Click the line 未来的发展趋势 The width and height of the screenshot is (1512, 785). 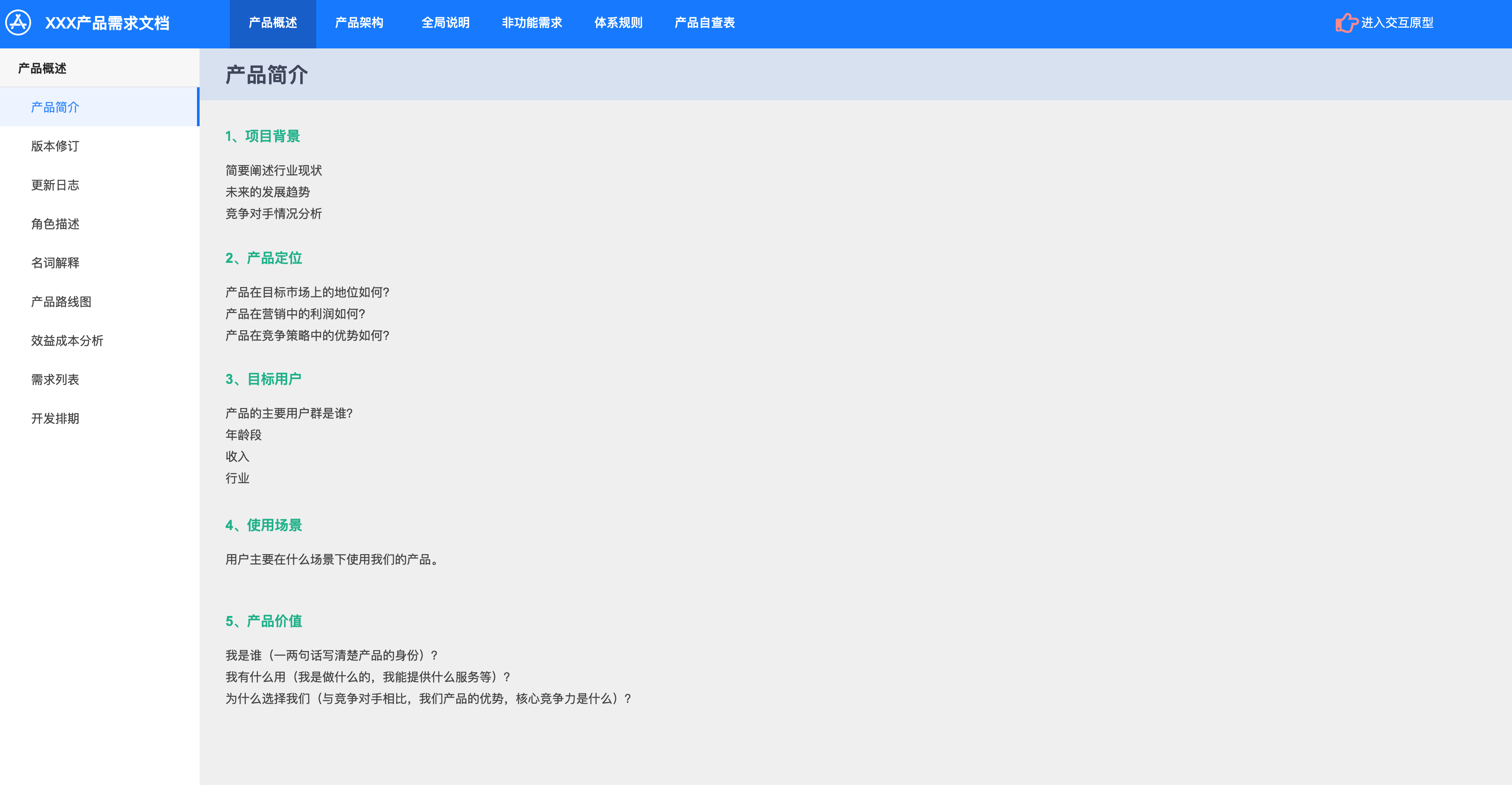tap(268, 192)
